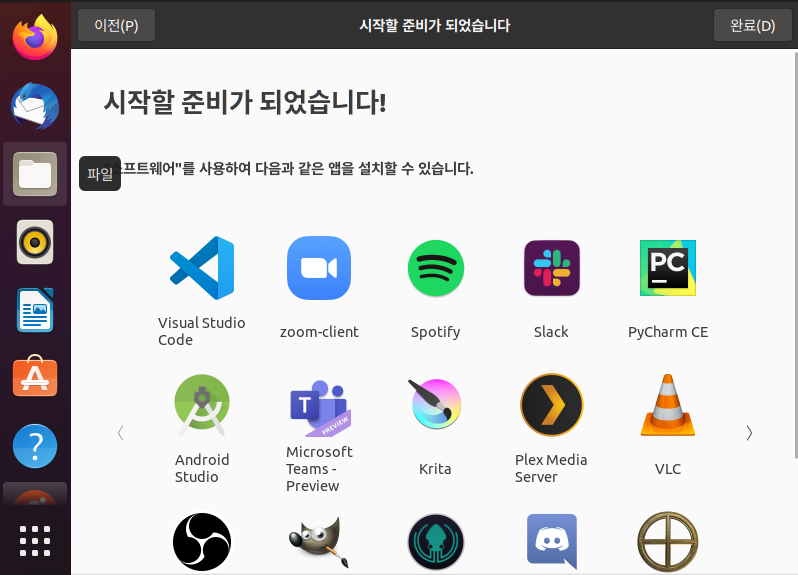Viewport: 798px width, 575px height.
Task: Click the PyCharm CE label
Action: tap(668, 332)
